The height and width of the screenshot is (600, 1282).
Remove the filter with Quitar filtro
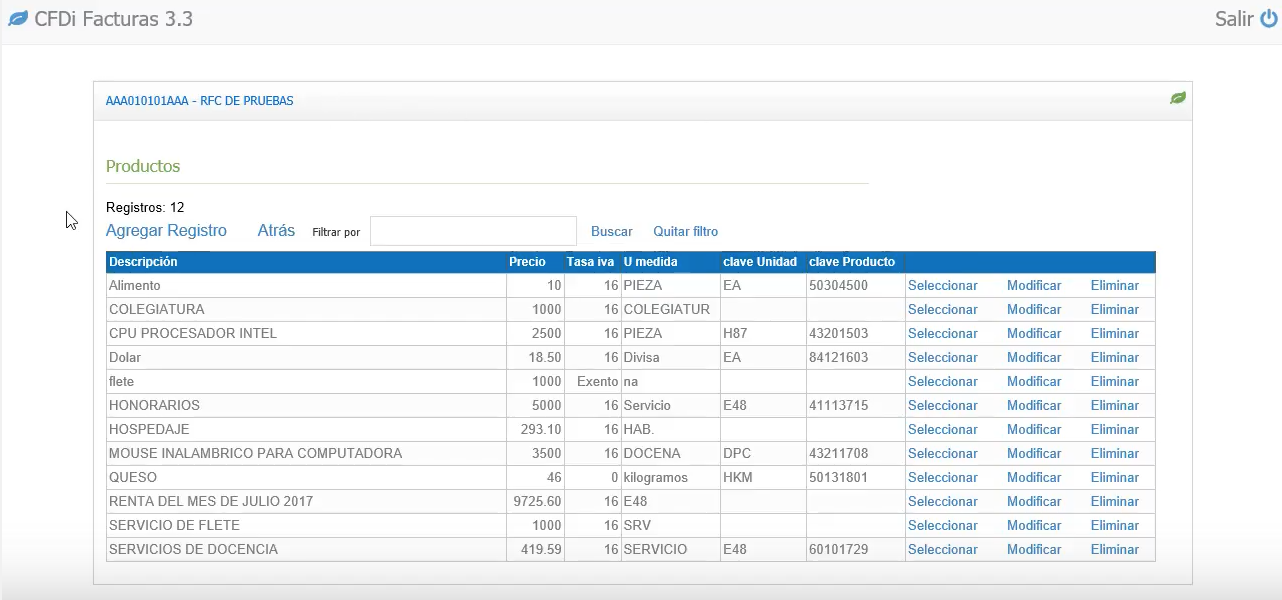tap(685, 231)
